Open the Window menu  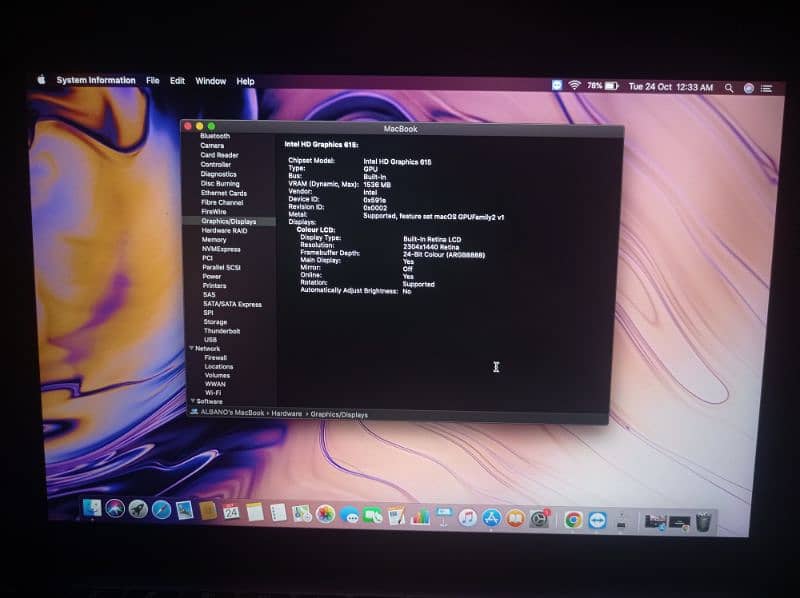tap(210, 81)
